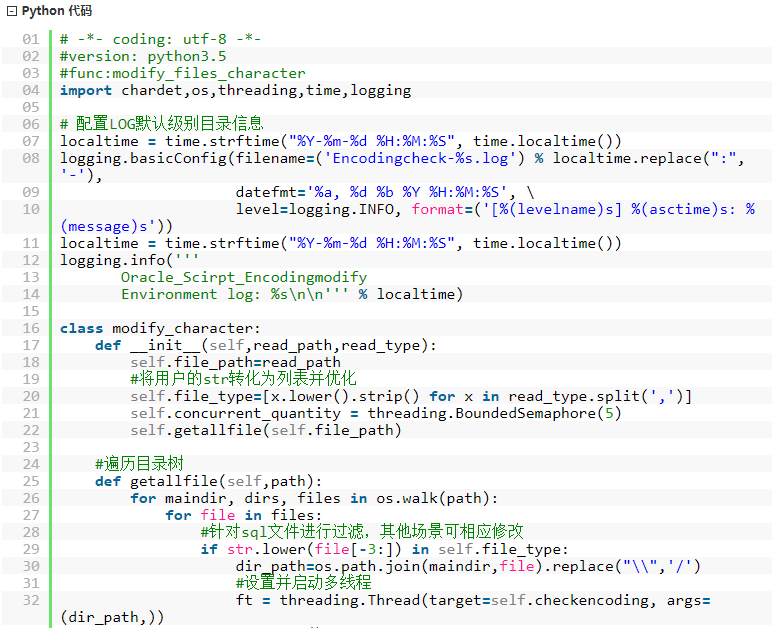The image size is (772, 628).
Task: Click 'self.getallfile(self.file_path)' line
Action: (x=266, y=430)
